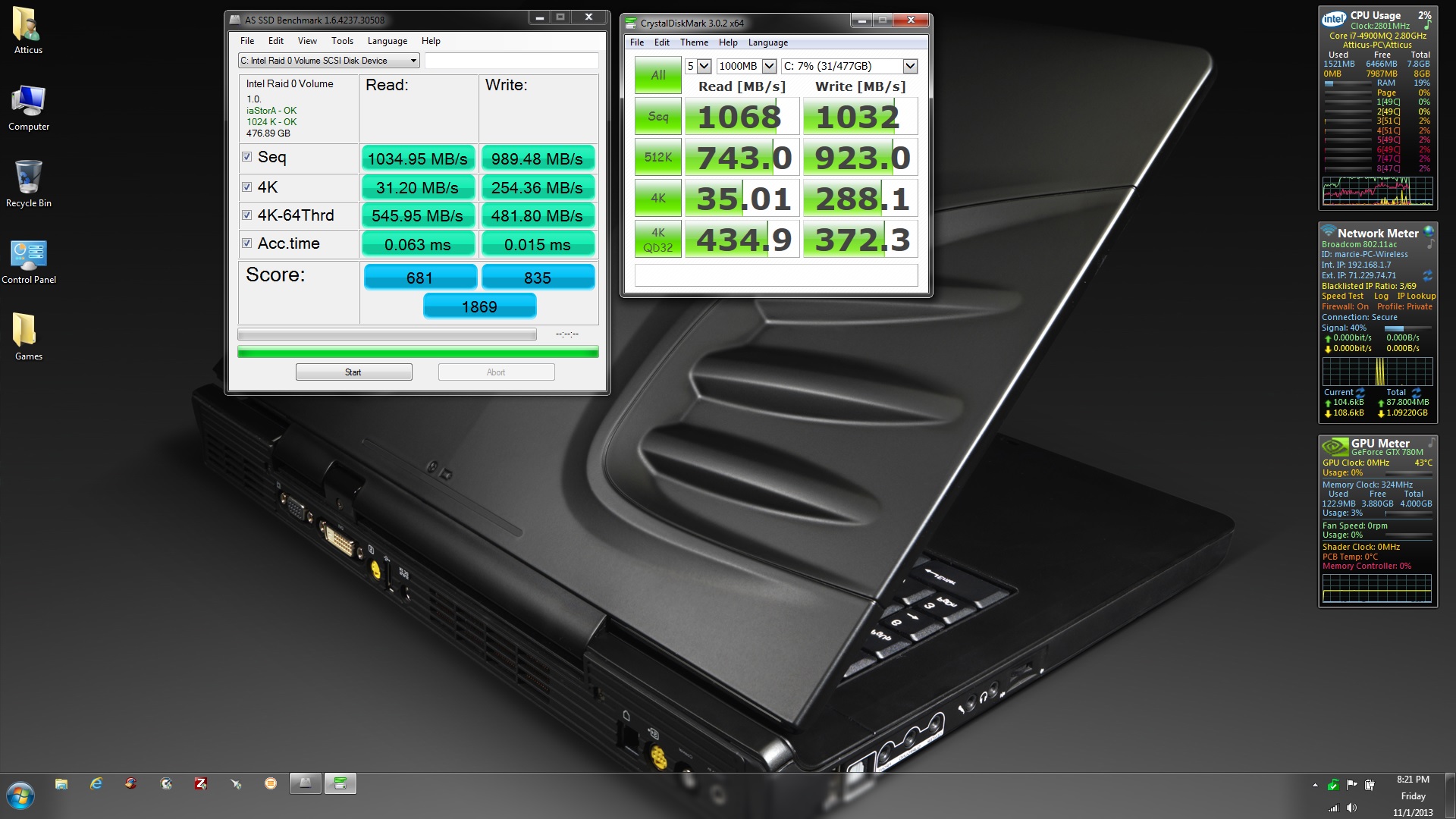Open File menu in CrystalDiskMark
The height and width of the screenshot is (819, 1456).
point(637,42)
